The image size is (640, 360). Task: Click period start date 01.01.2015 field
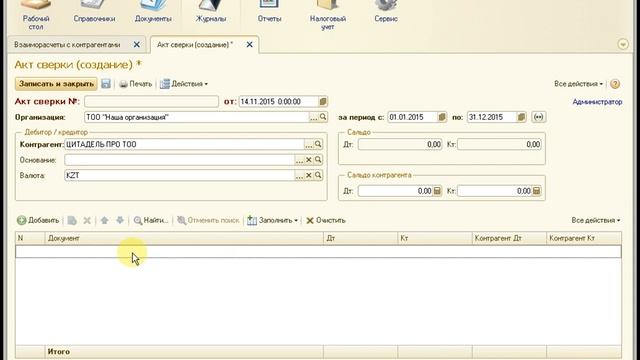(x=412, y=117)
